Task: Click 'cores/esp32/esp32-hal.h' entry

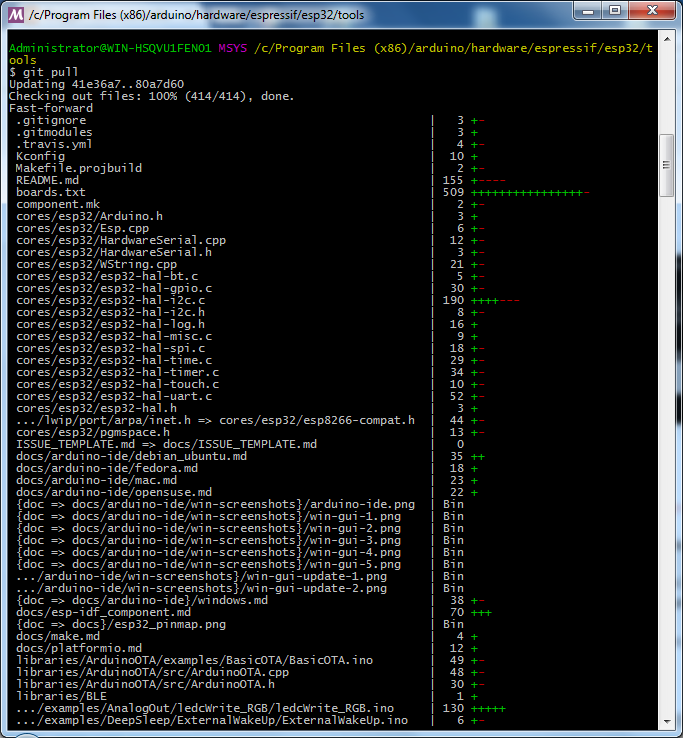Action: [x=96, y=409]
